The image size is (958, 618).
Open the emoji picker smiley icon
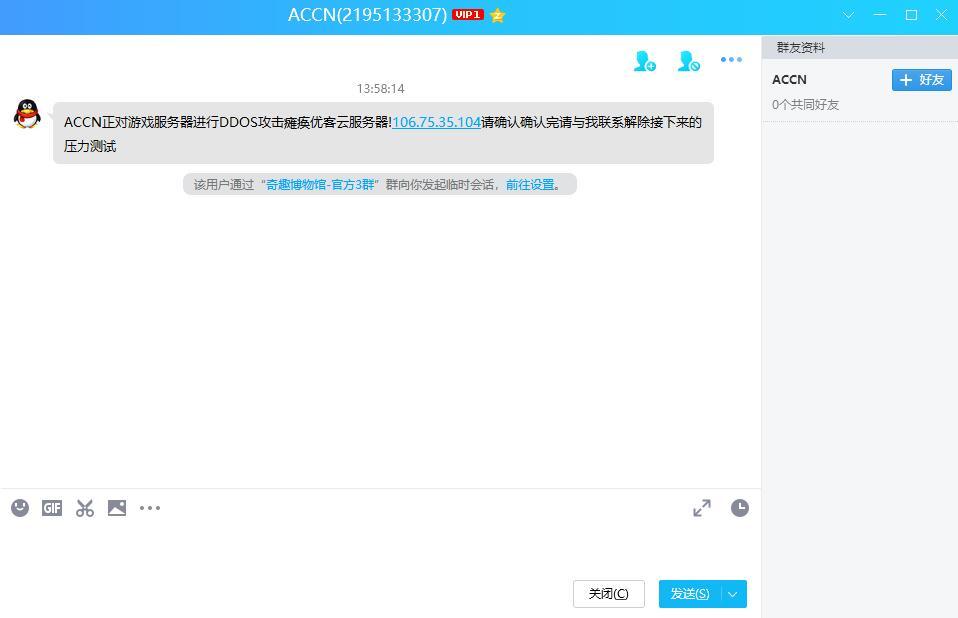click(x=20, y=507)
